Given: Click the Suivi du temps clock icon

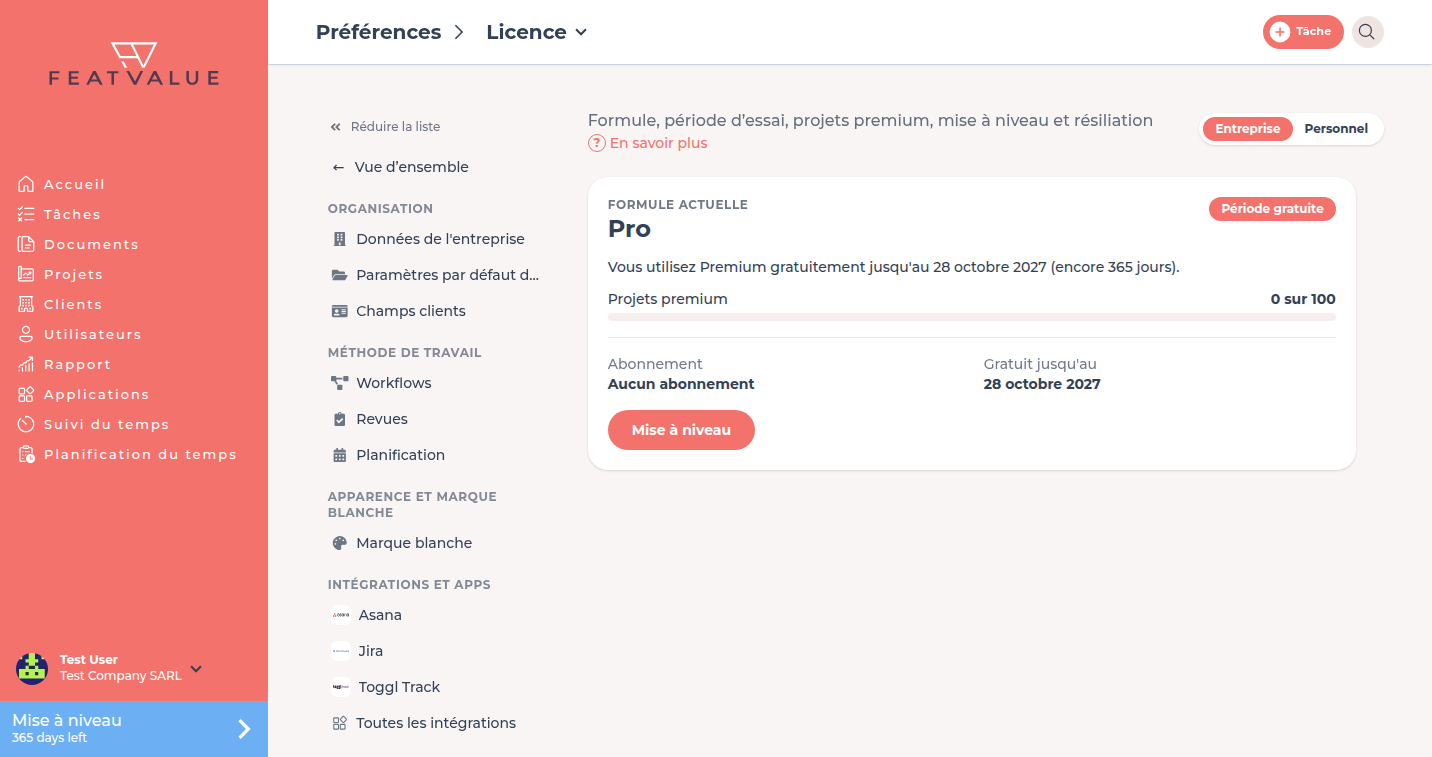Looking at the screenshot, I should tap(26, 424).
